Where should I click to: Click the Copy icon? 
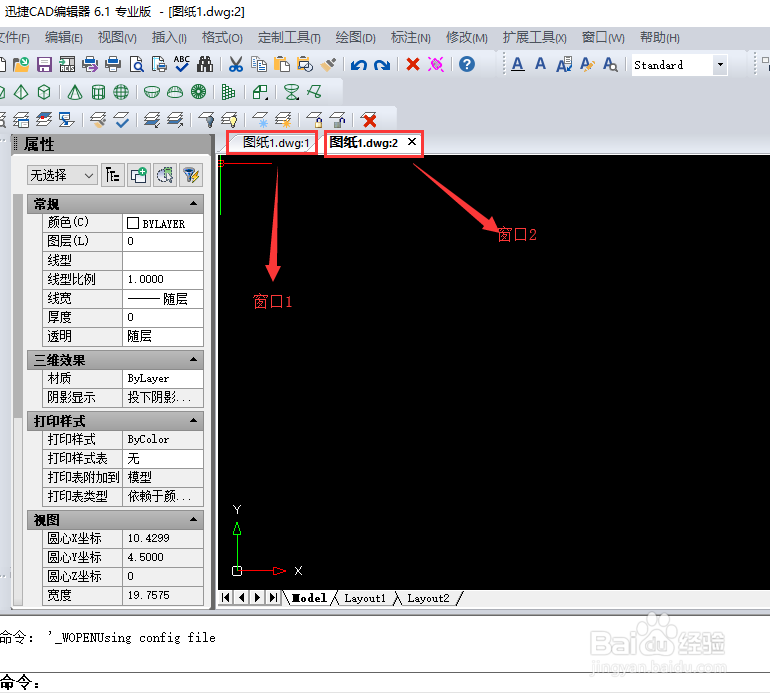(259, 64)
